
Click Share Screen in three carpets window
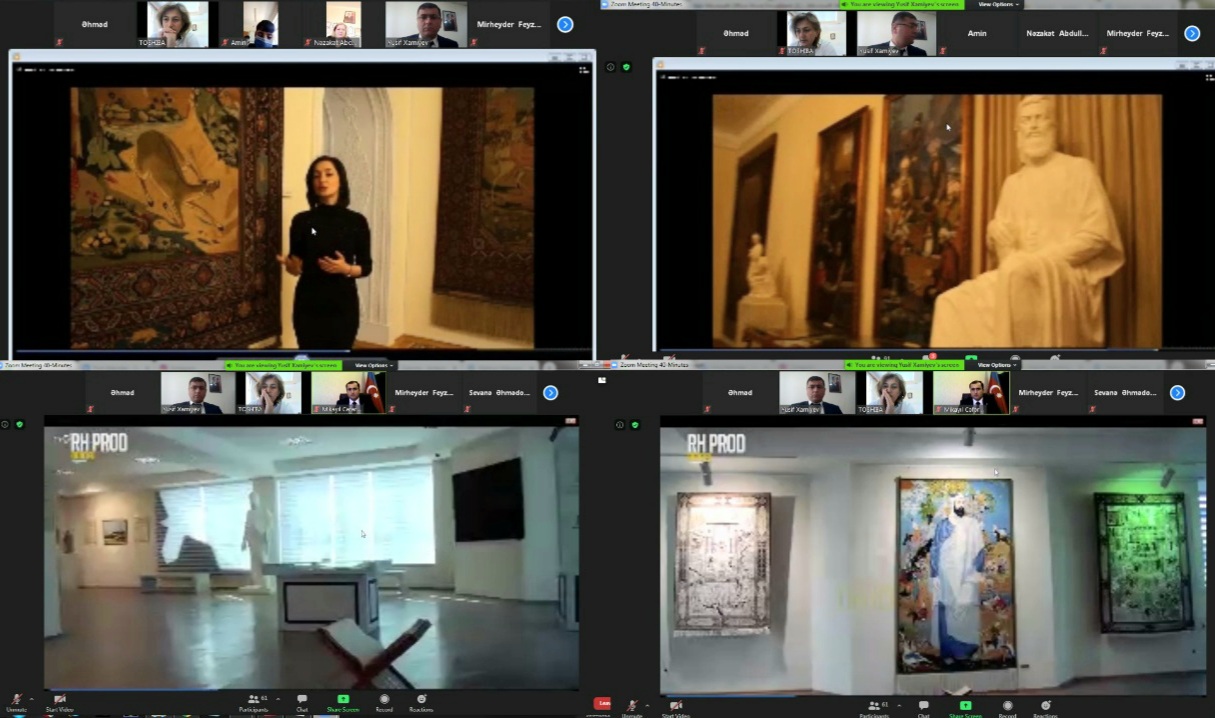click(965, 708)
